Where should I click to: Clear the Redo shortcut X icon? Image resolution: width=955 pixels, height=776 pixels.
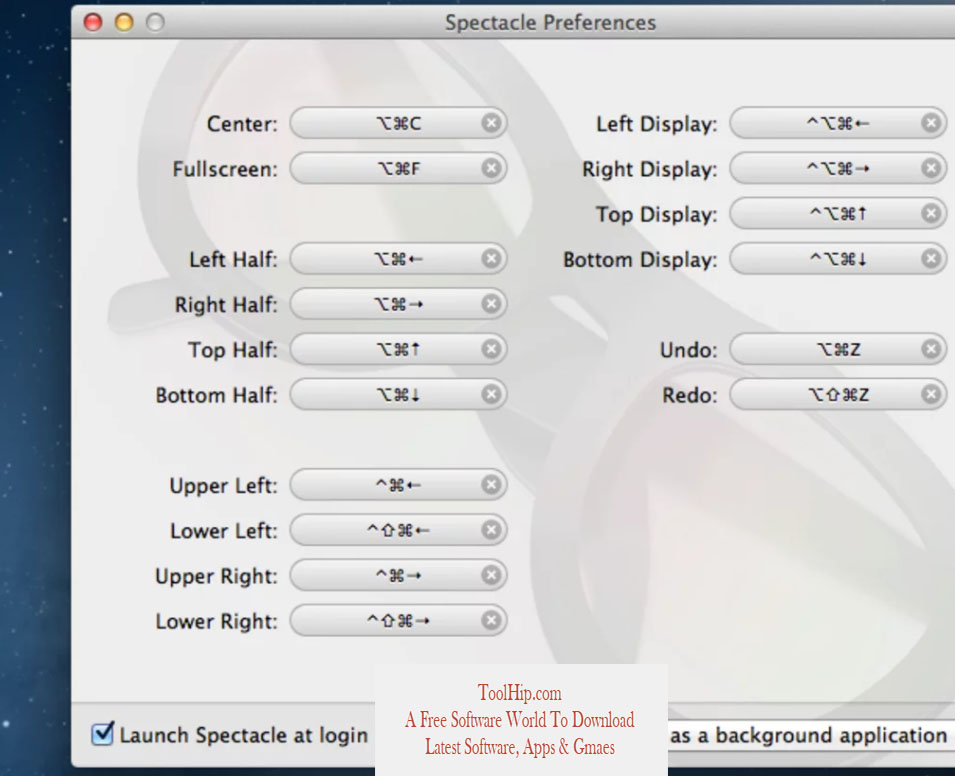[931, 395]
